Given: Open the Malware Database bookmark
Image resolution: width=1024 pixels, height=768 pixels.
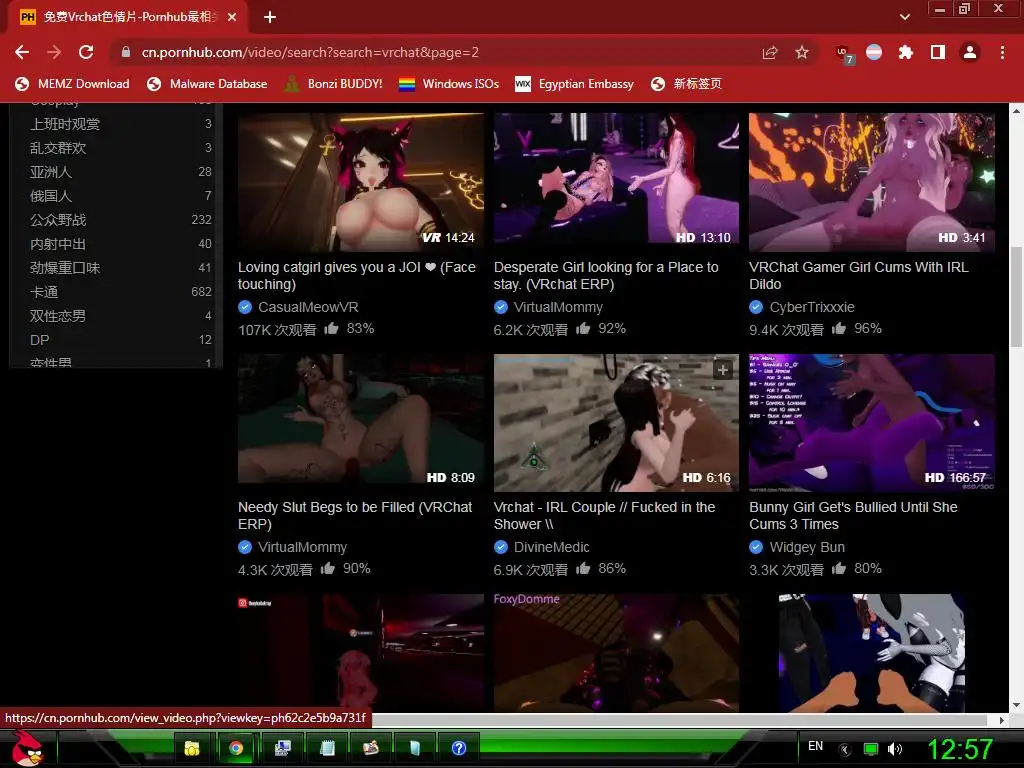Looking at the screenshot, I should point(207,84).
